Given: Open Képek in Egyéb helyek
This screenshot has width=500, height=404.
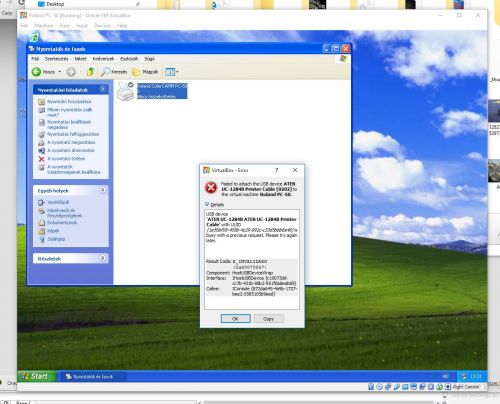Looking at the screenshot, I should (53, 231).
